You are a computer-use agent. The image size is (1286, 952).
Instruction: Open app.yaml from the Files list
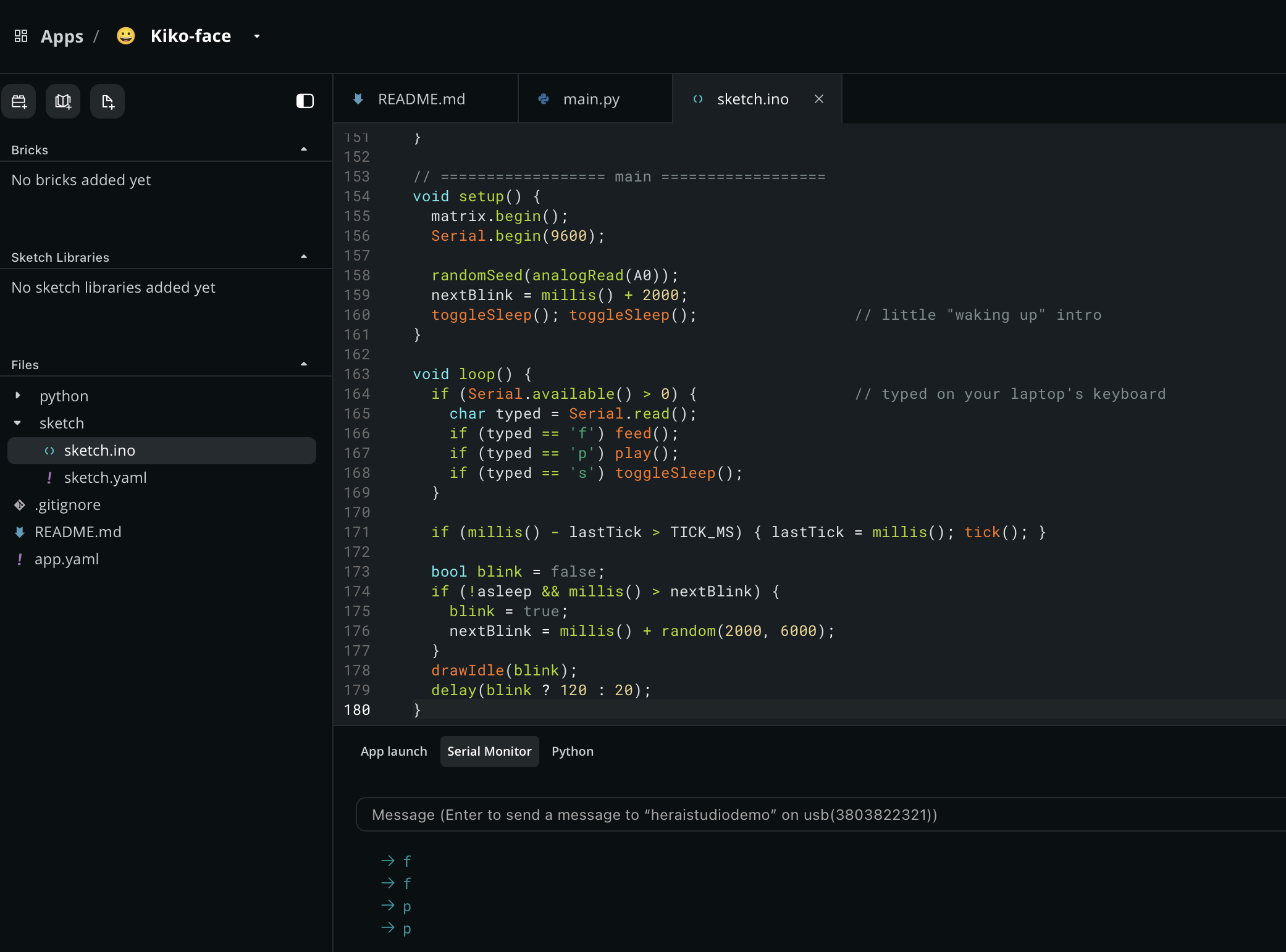click(67, 559)
